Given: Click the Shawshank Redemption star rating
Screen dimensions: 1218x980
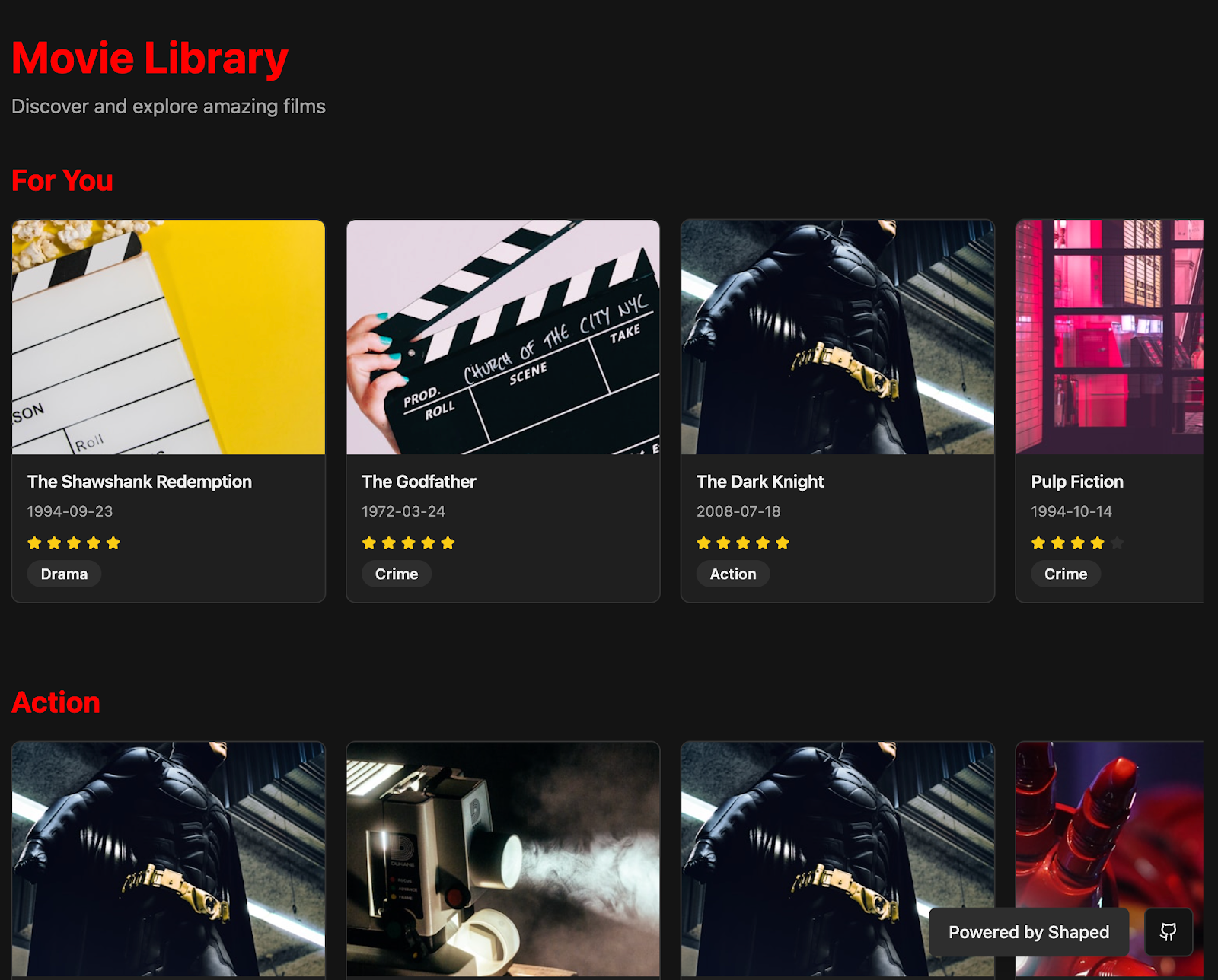Looking at the screenshot, I should tap(74, 542).
